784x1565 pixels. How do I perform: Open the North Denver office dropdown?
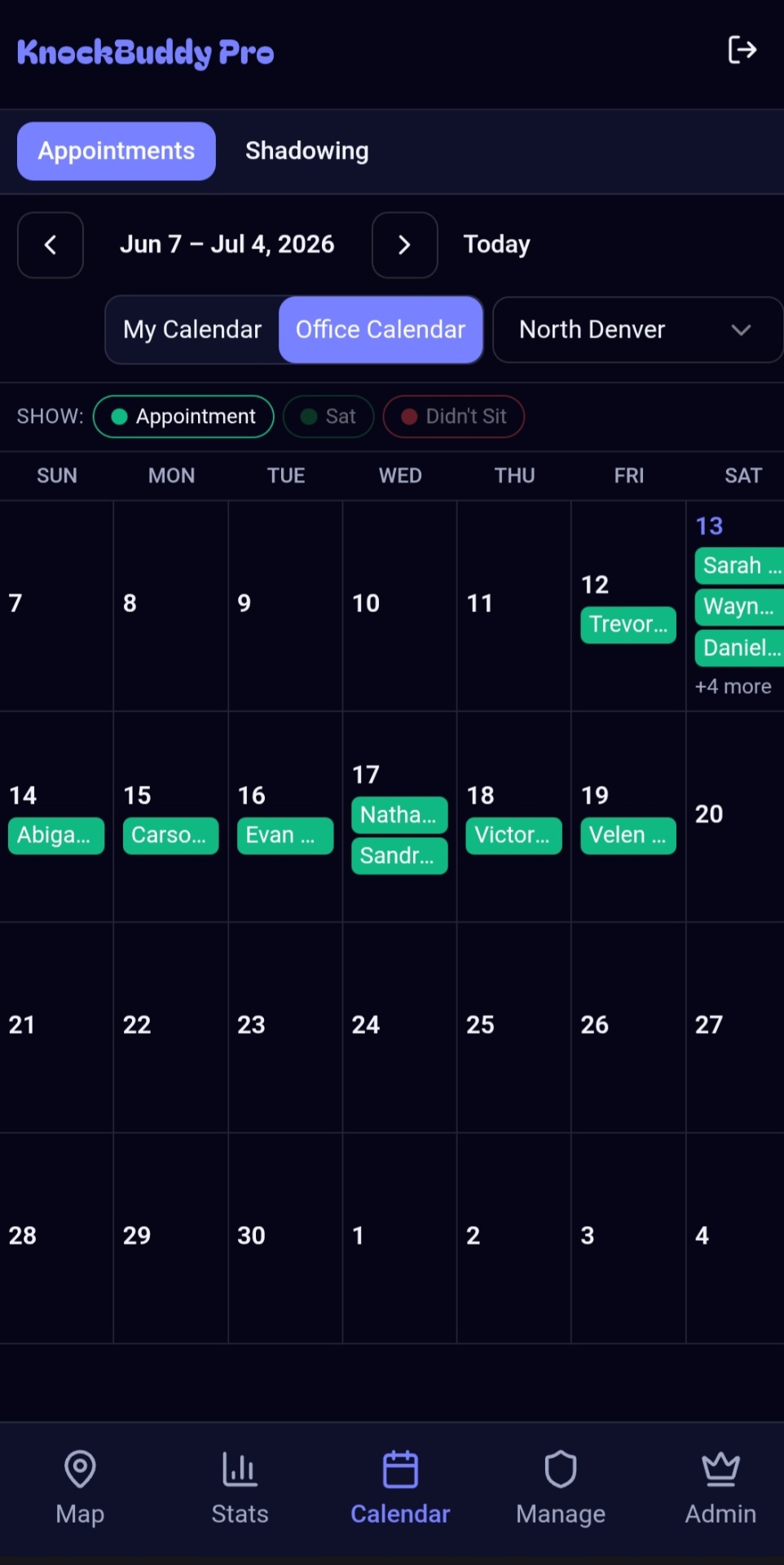tap(637, 329)
